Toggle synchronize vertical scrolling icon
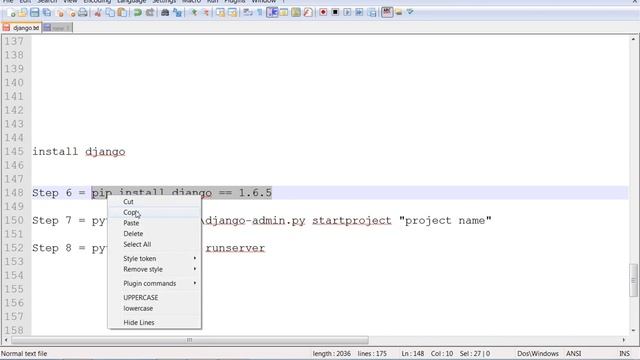Viewport: 640px width, 360px height. pyautogui.click(x=220, y=13)
